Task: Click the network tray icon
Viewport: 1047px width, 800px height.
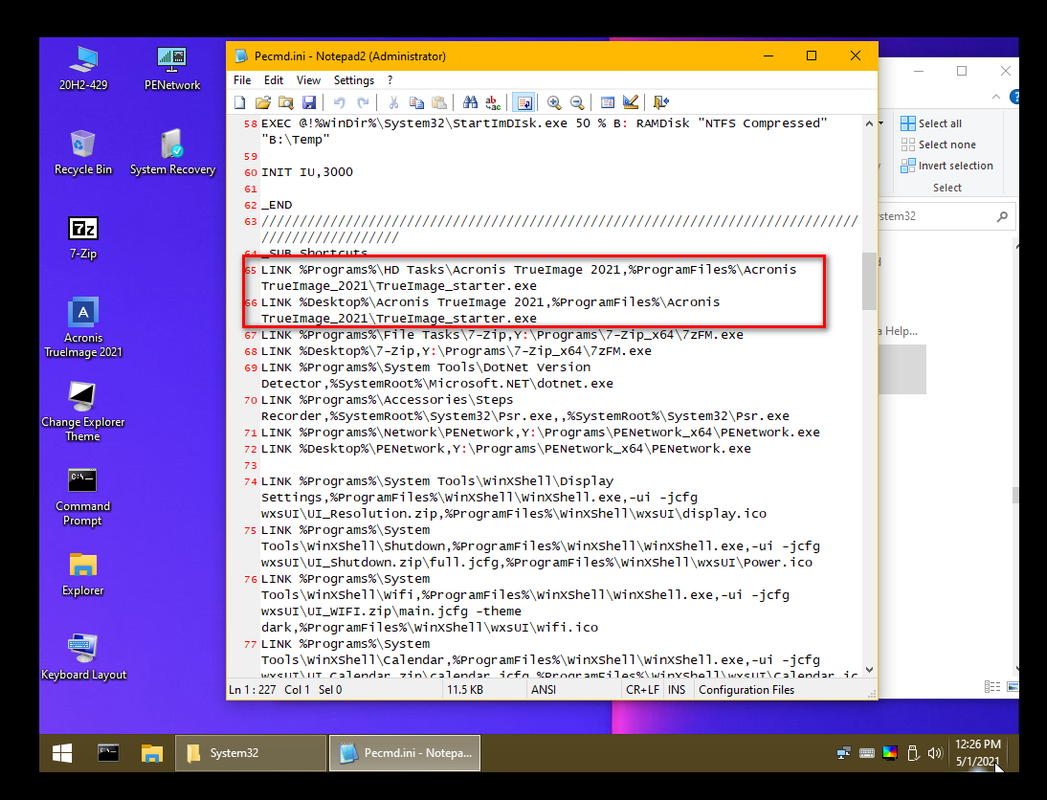Action: [843, 753]
